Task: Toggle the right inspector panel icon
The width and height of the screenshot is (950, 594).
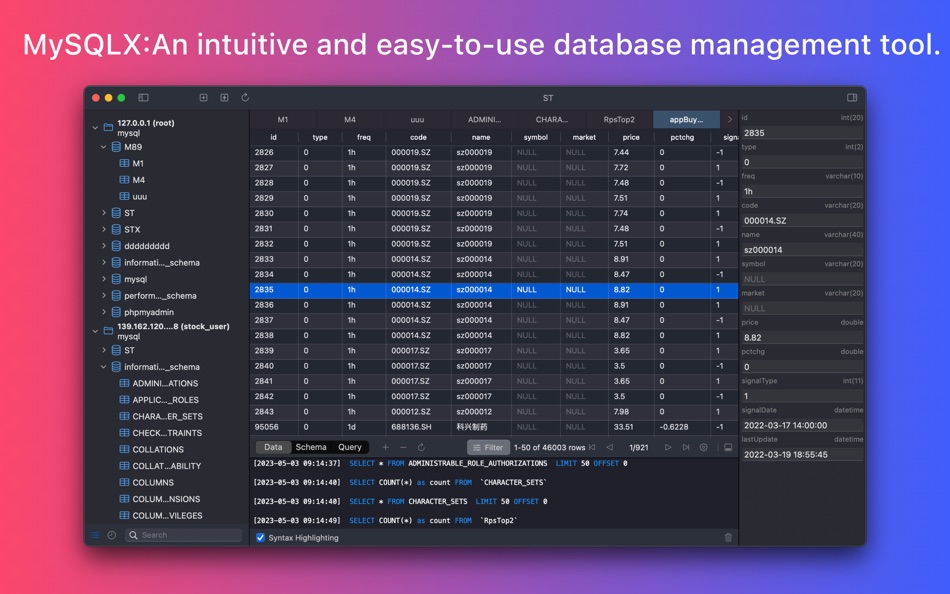Action: [x=852, y=98]
